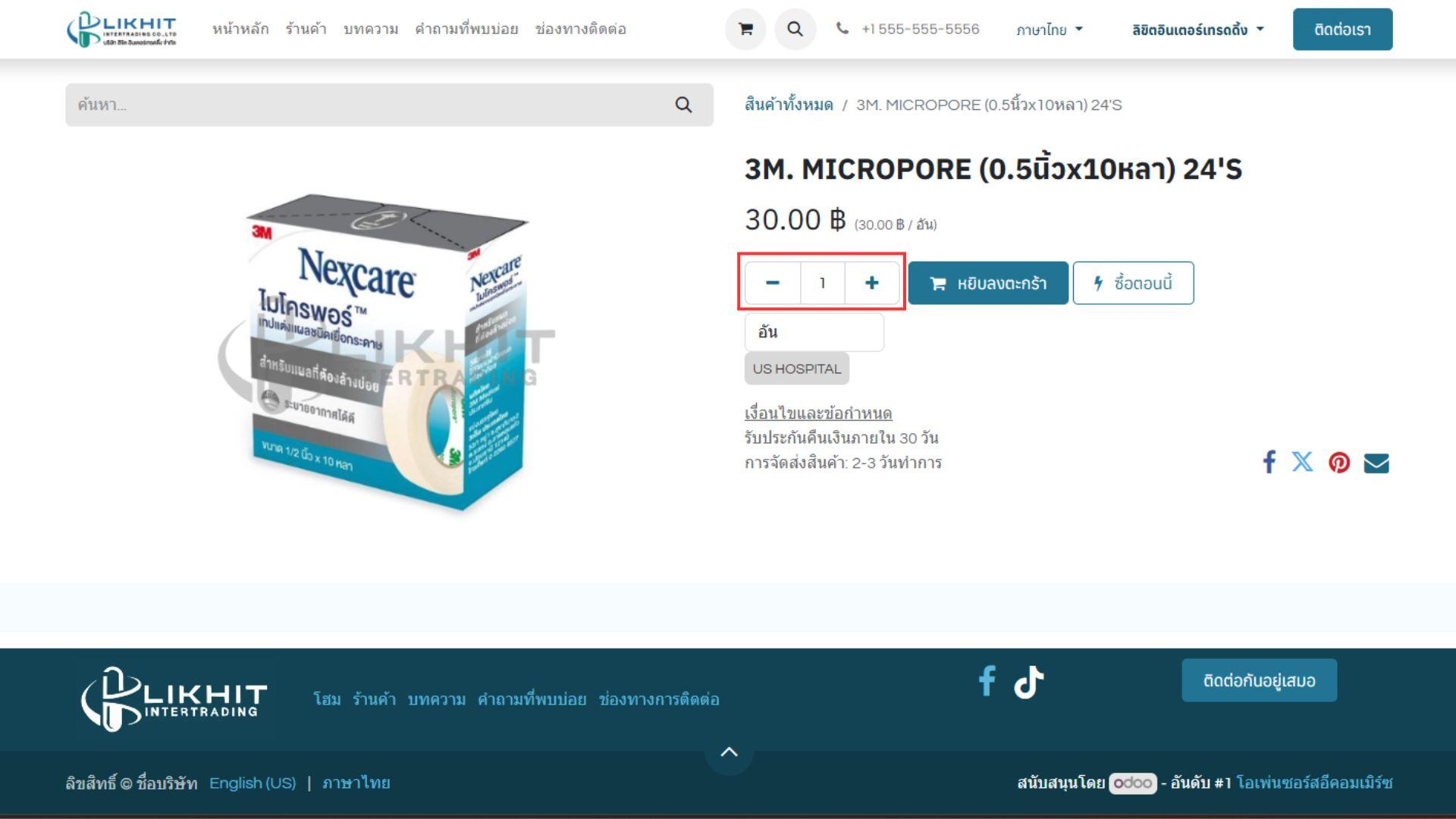Click the ติดต่อกันอยู่เสมอ footer button

point(1259,680)
